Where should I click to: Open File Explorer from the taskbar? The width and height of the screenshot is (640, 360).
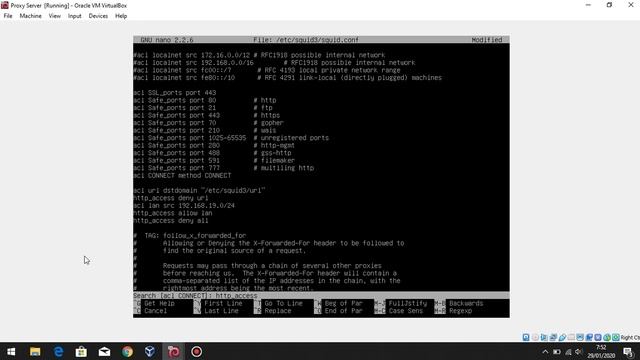tap(35, 351)
